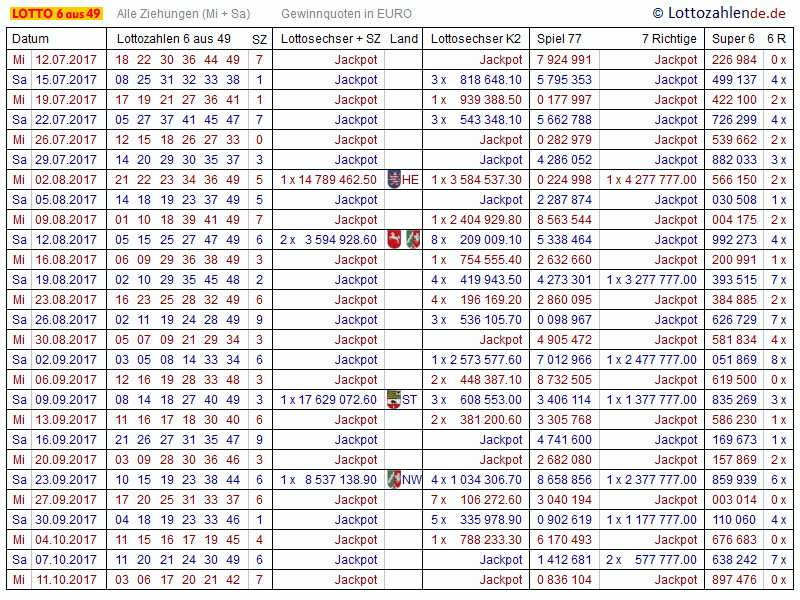Select the Lottosechser + SZ column header
The height and width of the screenshot is (600, 800).
click(x=331, y=38)
